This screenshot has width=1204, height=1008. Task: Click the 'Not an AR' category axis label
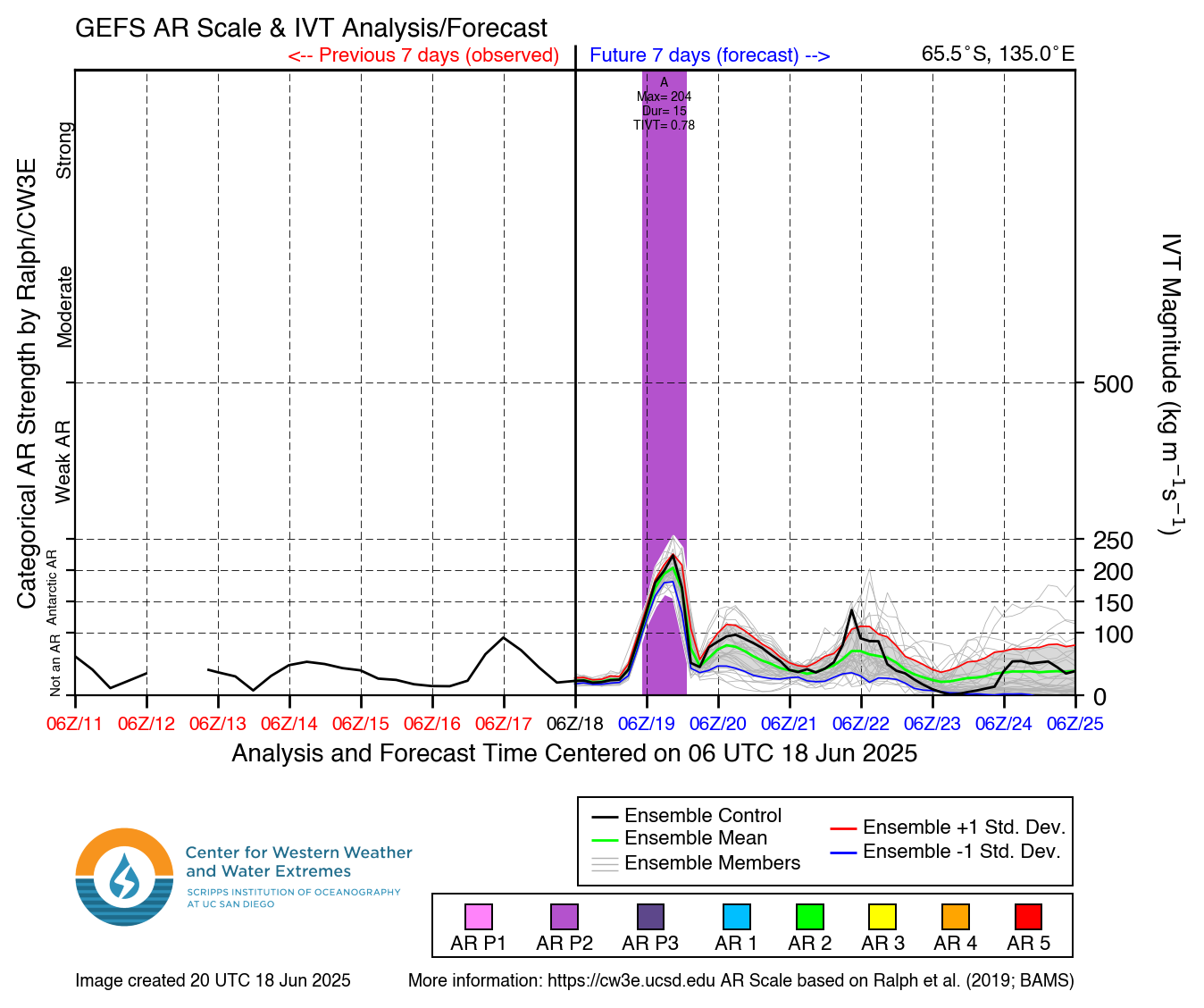[x=55, y=665]
